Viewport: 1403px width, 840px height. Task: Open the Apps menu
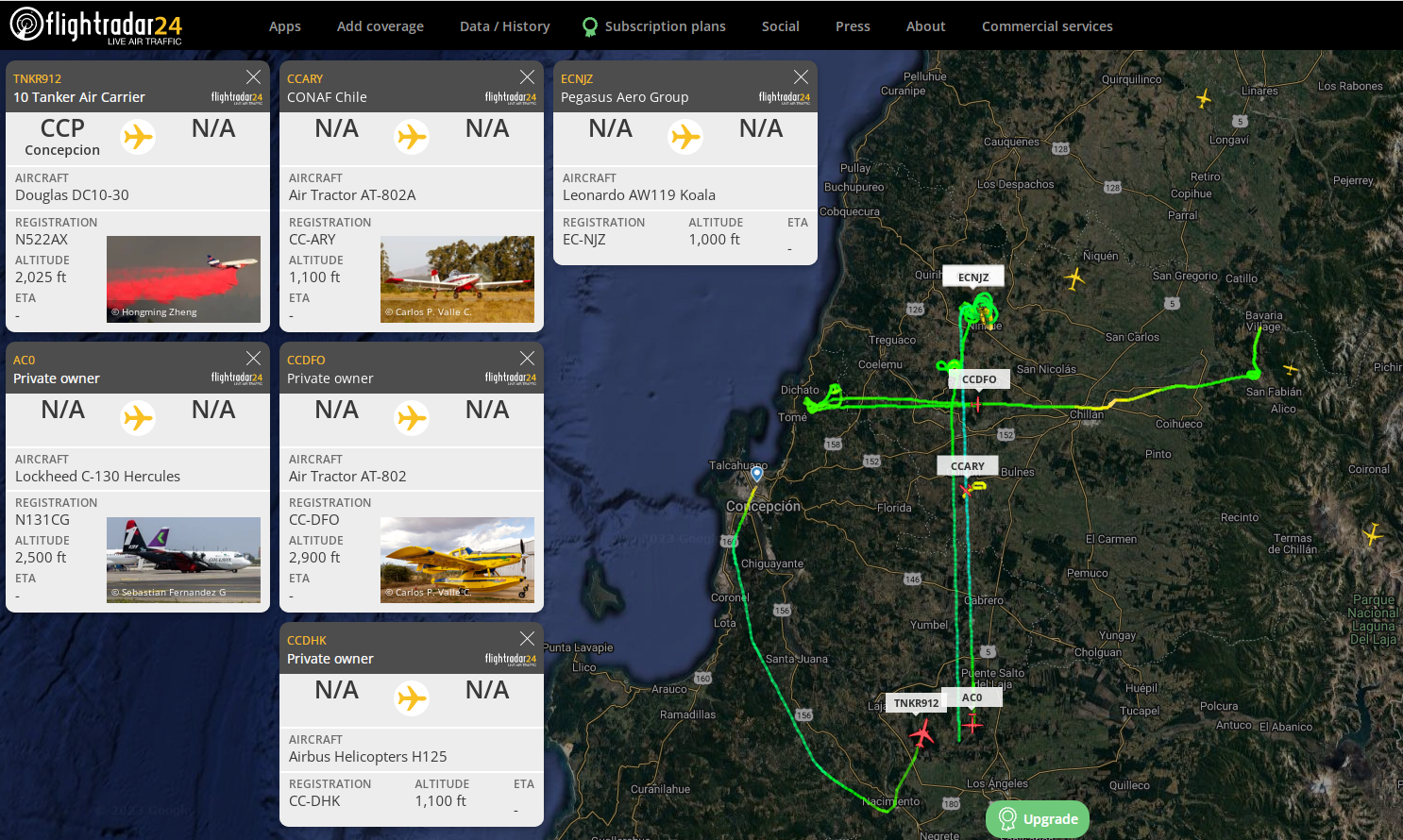coord(285,26)
